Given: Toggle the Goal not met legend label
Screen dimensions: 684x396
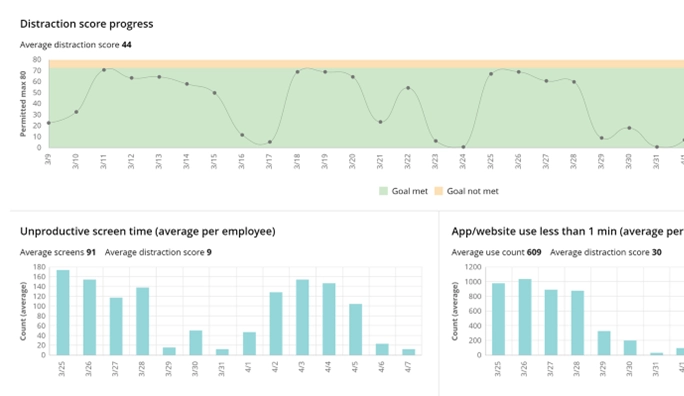Looking at the screenshot, I should (x=472, y=191).
